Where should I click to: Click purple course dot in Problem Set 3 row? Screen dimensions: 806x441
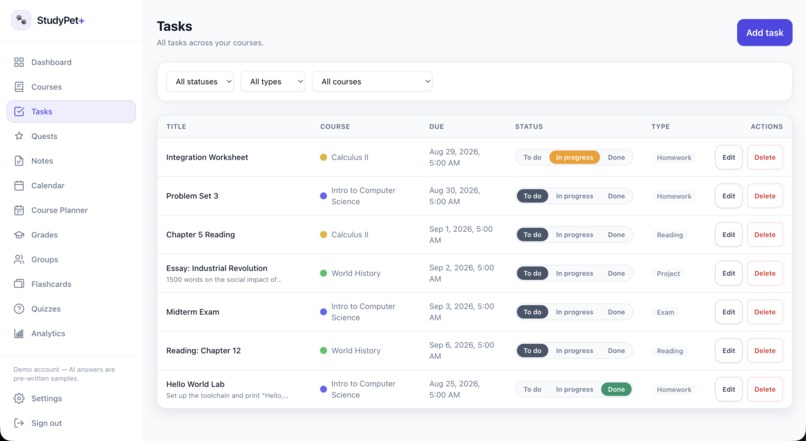pos(323,196)
